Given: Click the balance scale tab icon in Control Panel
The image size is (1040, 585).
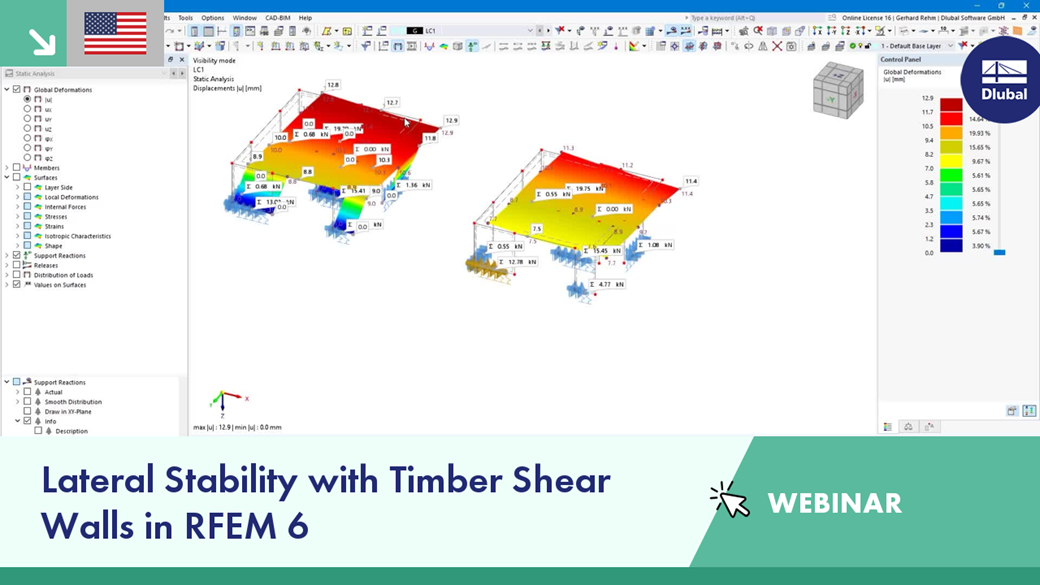Looking at the screenshot, I should click(x=909, y=426).
